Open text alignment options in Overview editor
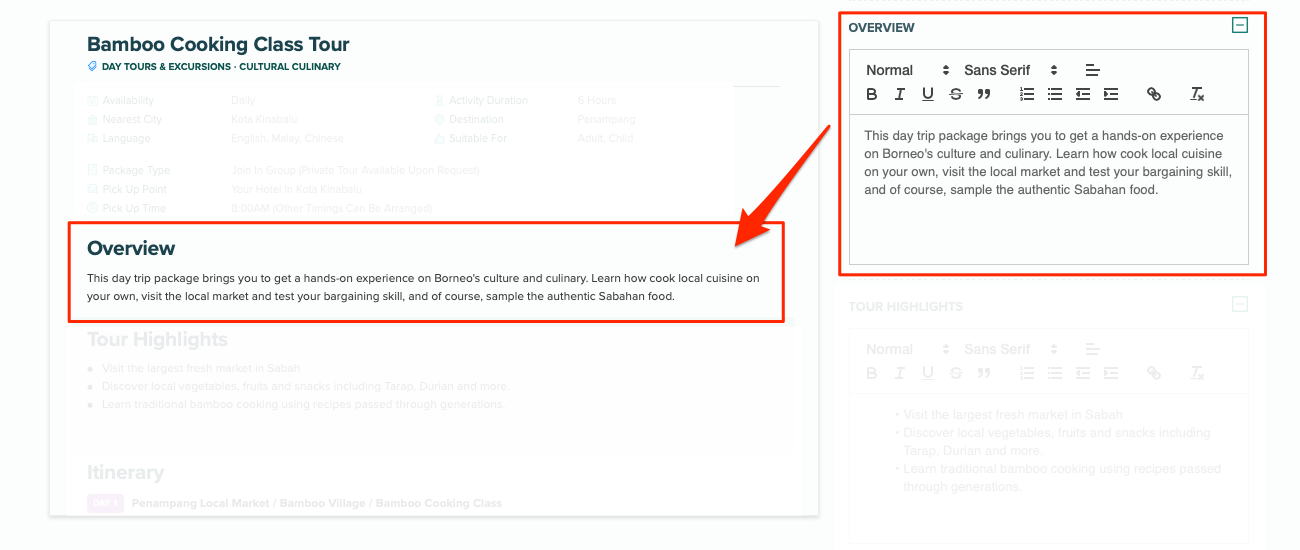Screen dimensions: 1300x550 1092,70
